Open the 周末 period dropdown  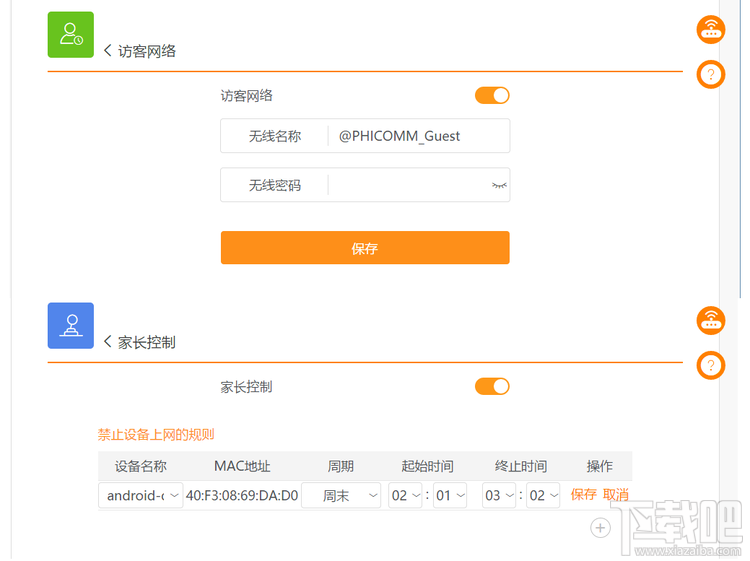pyautogui.click(x=341, y=495)
